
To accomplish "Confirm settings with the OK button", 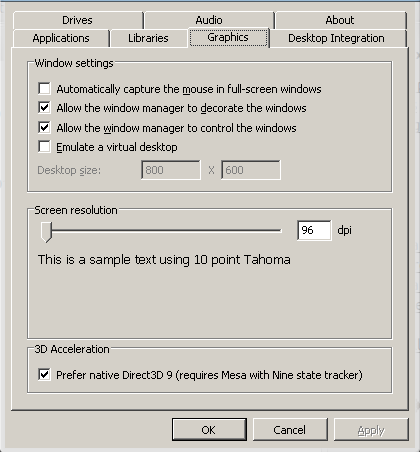I will (209, 430).
